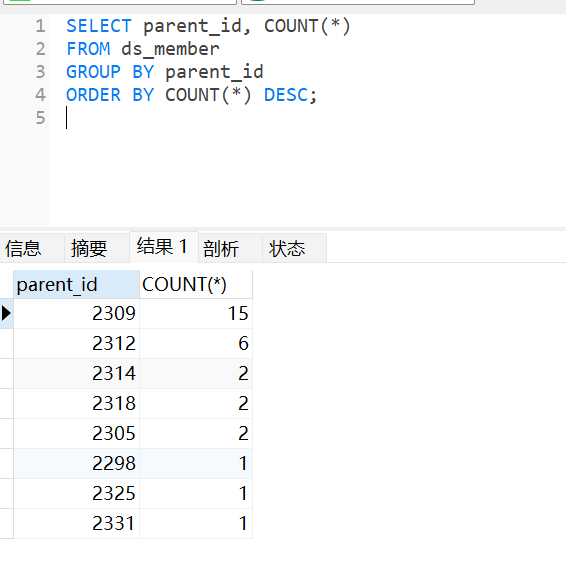This screenshot has height=567, width=566.
Task: Select the cell with parent_id 2298
Action: click(x=76, y=464)
